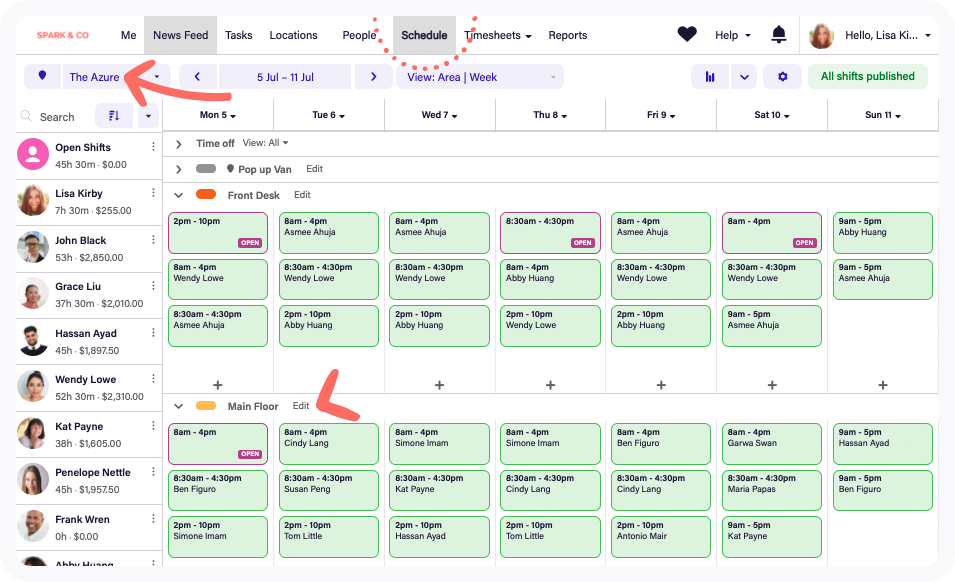Open the Tasks tab
The image size is (955, 582).
(x=238, y=35)
